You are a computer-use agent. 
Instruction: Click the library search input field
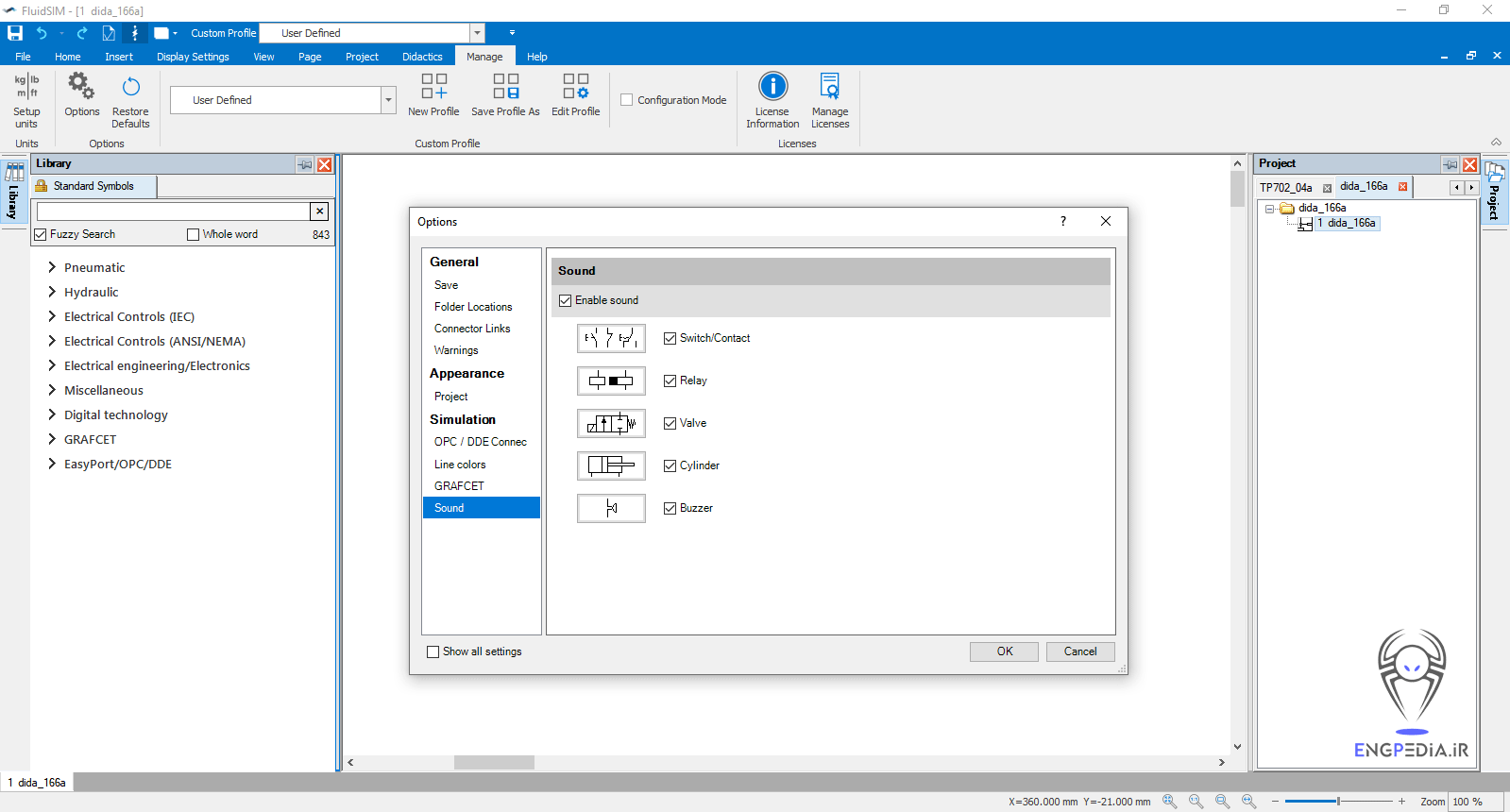pyautogui.click(x=174, y=211)
